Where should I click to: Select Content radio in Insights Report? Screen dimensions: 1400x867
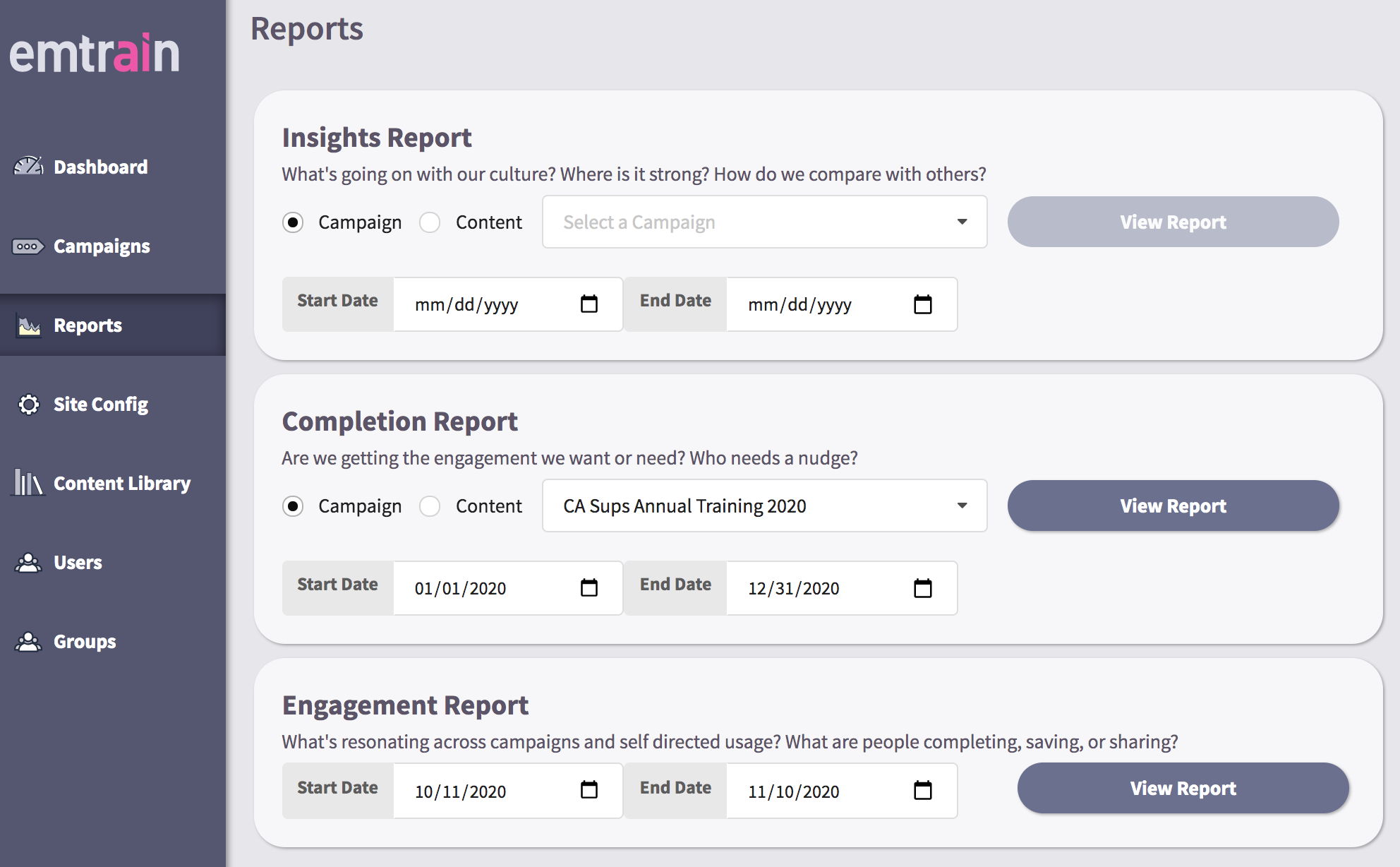point(430,222)
